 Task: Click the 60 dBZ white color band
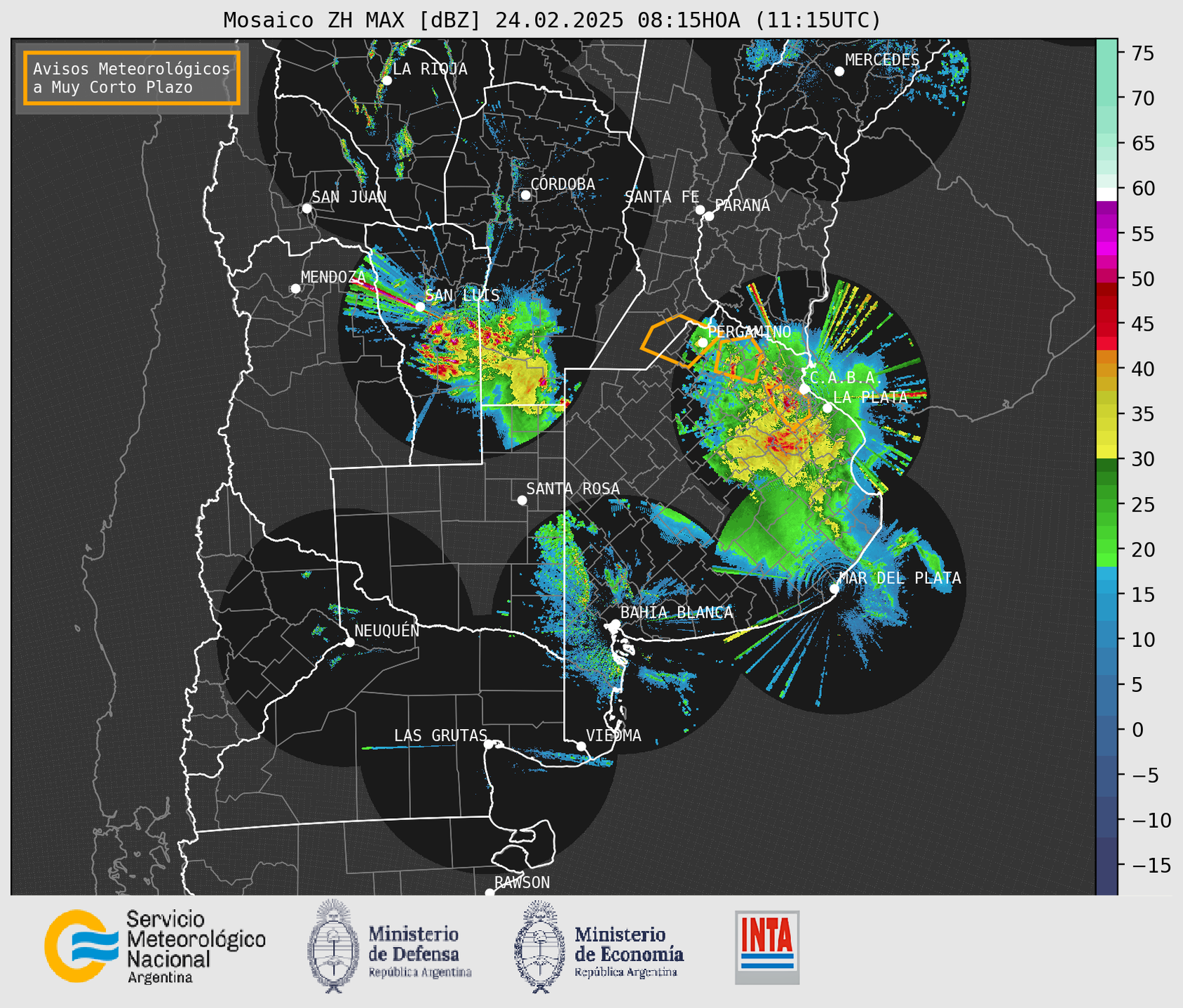tap(1107, 194)
